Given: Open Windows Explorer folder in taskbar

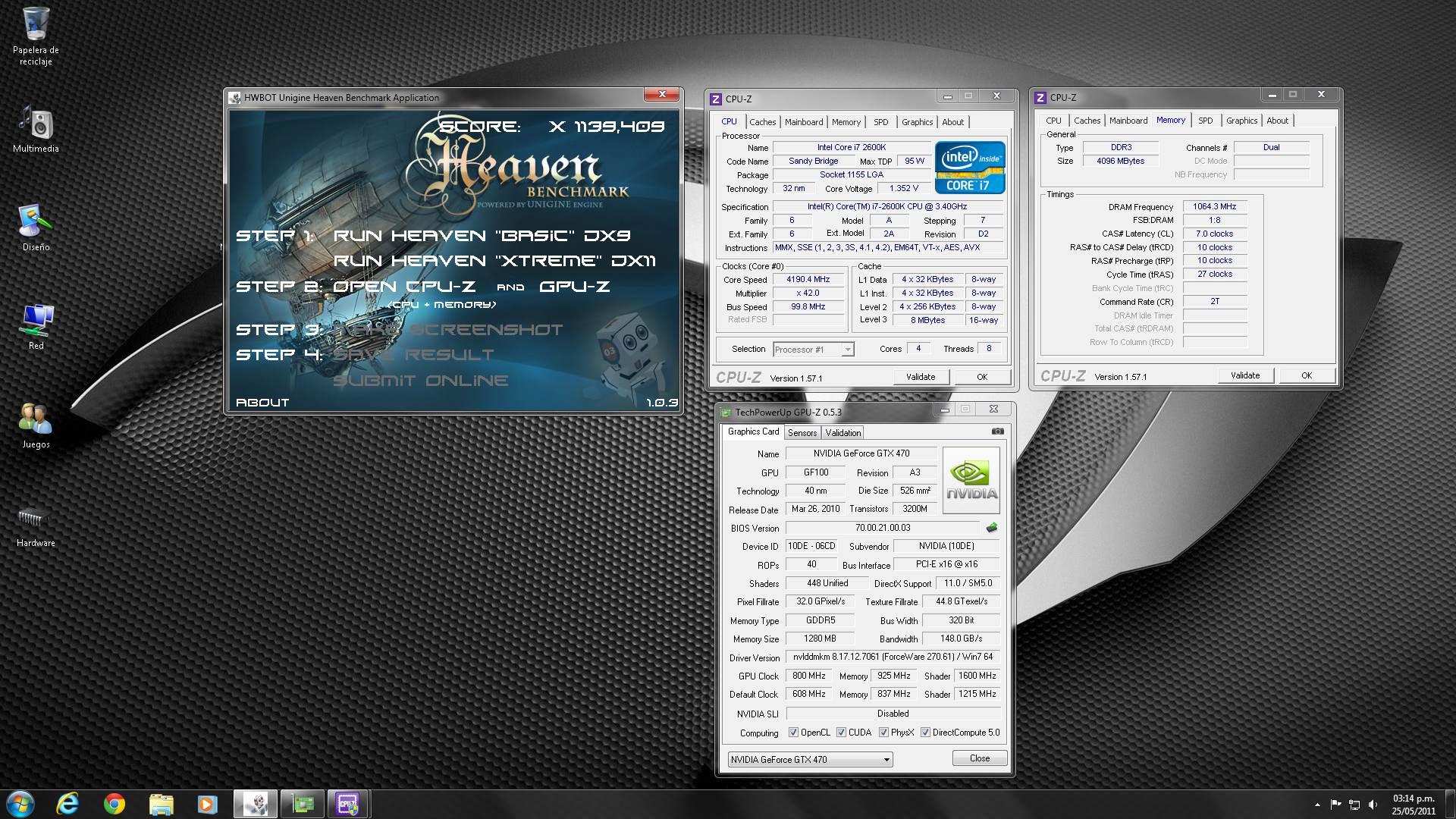Looking at the screenshot, I should point(162,804).
